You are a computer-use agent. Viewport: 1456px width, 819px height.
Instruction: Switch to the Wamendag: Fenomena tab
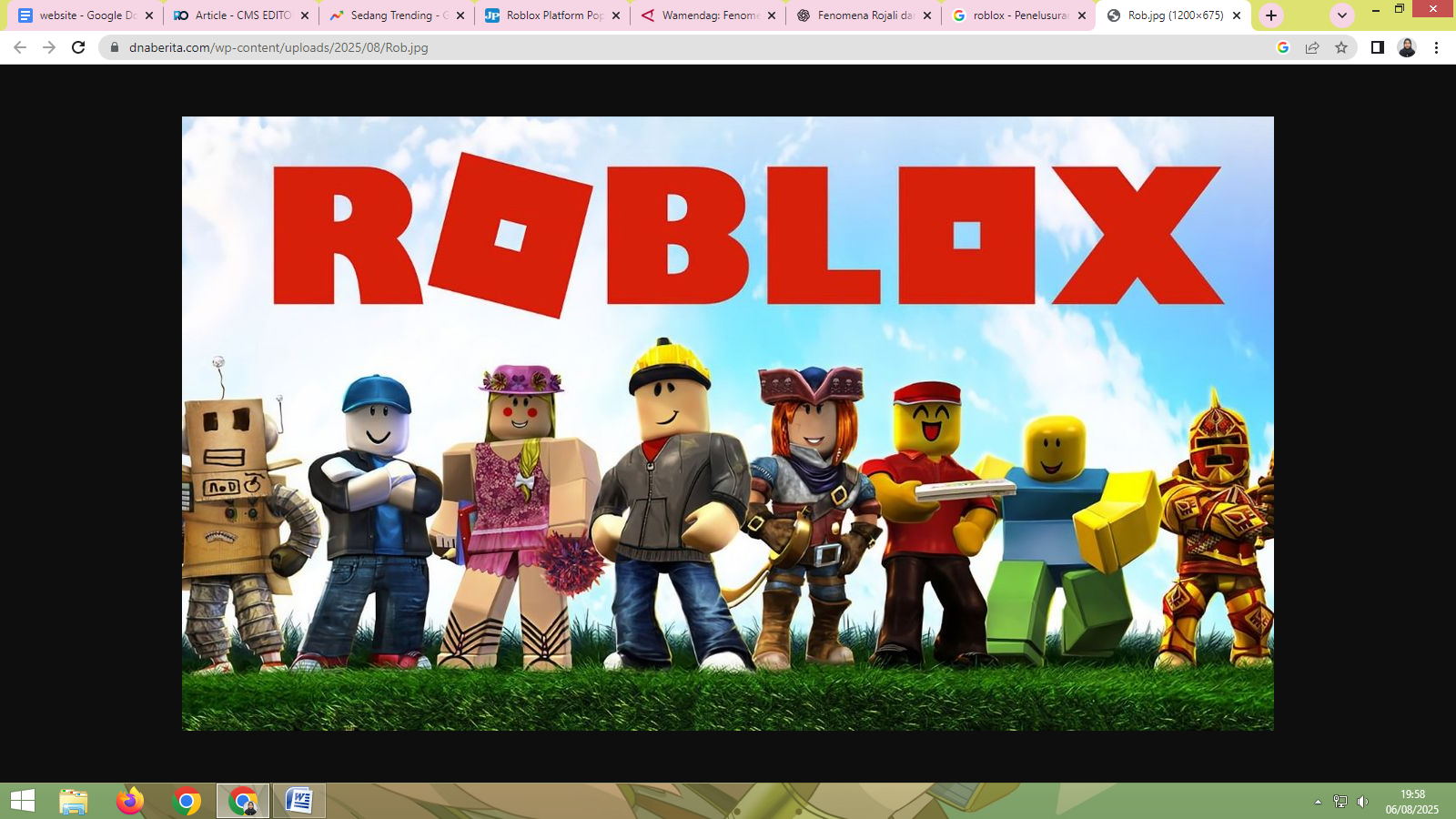click(709, 15)
